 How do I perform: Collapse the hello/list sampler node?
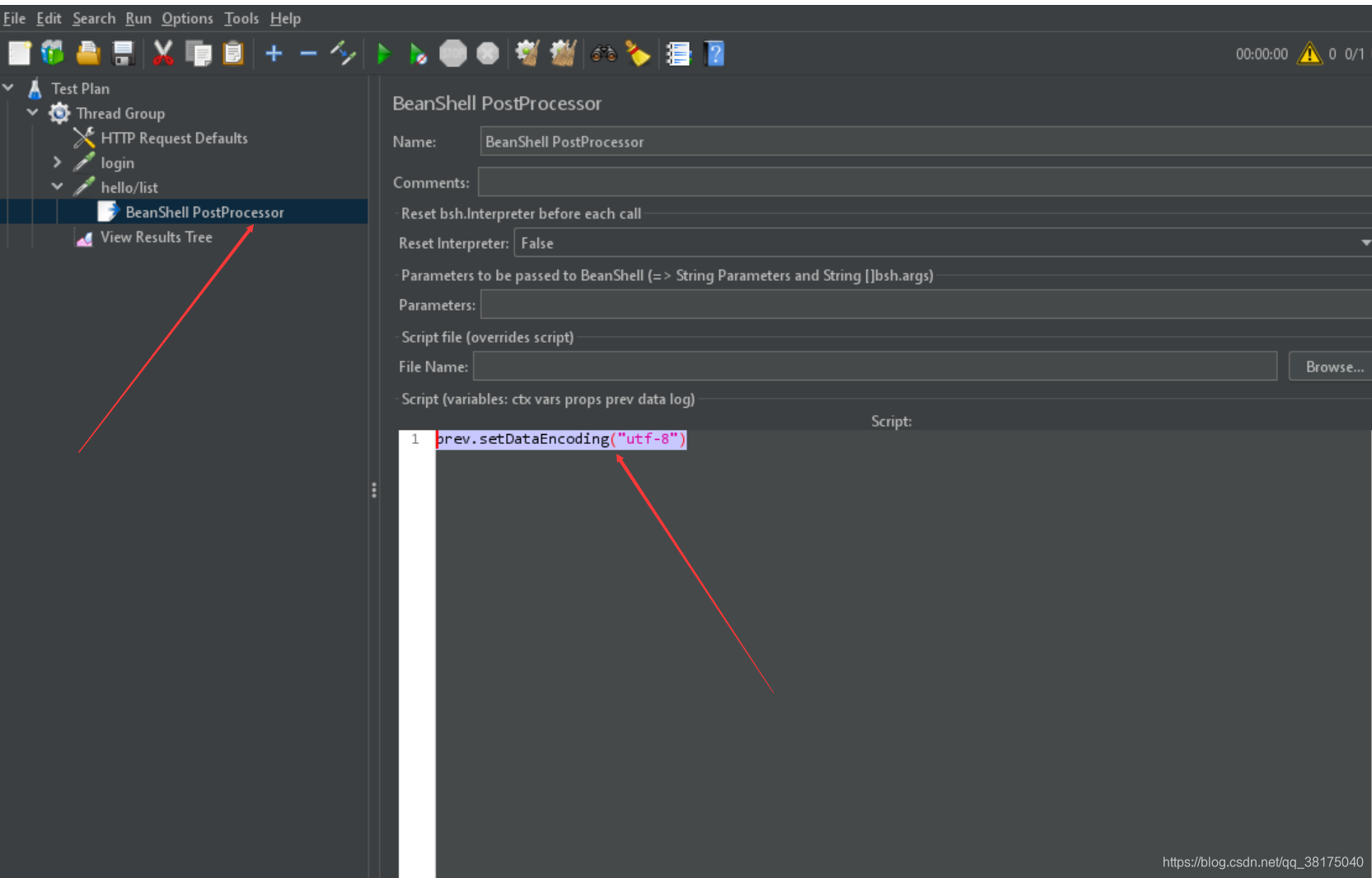pyautogui.click(x=57, y=186)
